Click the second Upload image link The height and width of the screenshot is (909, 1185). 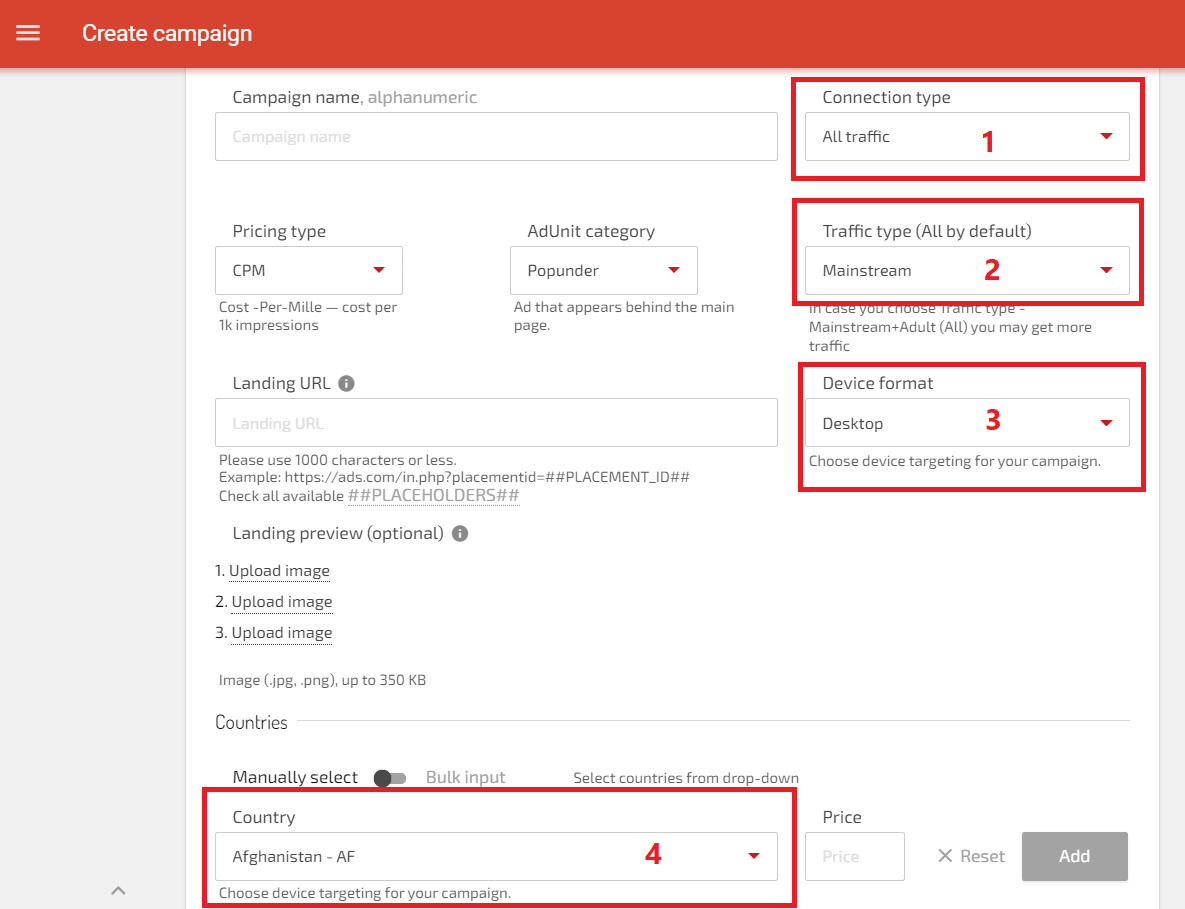click(281, 602)
